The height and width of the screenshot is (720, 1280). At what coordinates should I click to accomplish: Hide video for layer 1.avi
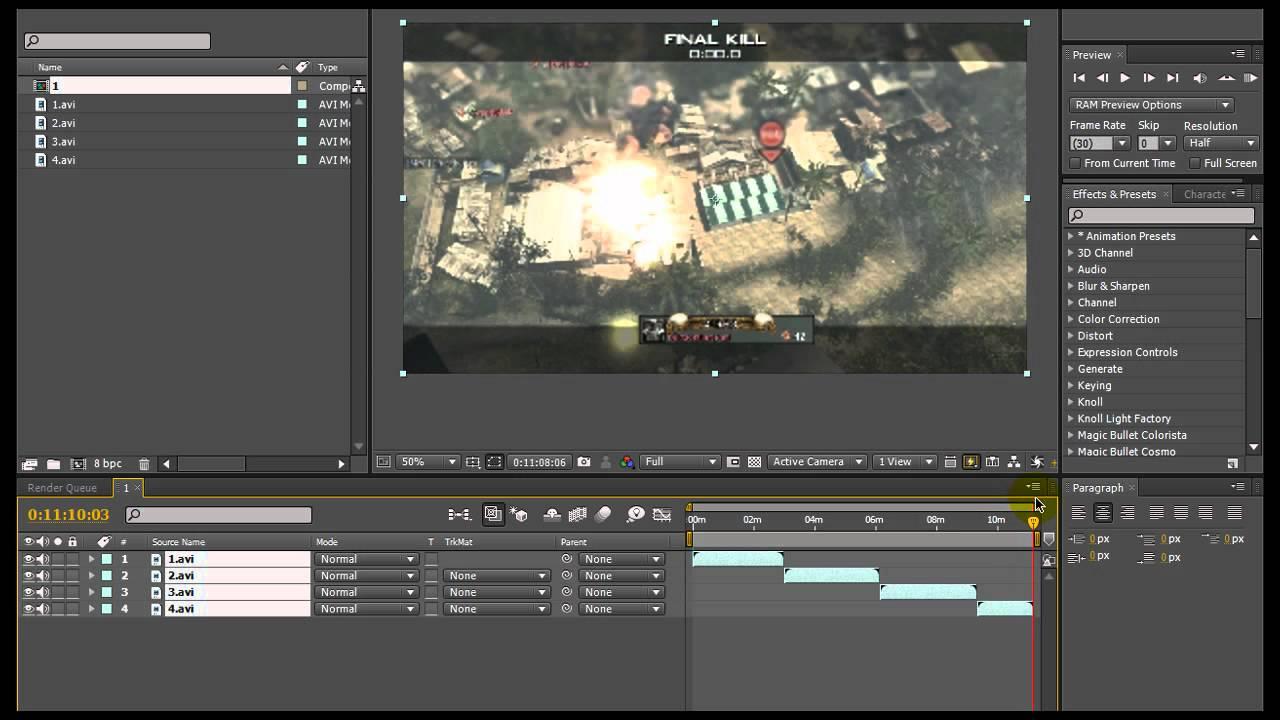pos(29,559)
